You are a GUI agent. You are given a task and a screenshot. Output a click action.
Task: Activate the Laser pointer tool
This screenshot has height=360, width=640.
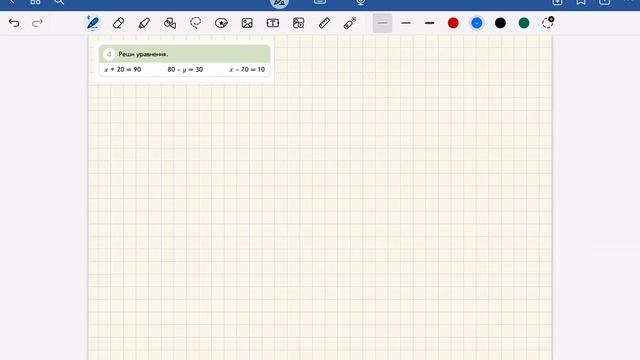coord(350,23)
